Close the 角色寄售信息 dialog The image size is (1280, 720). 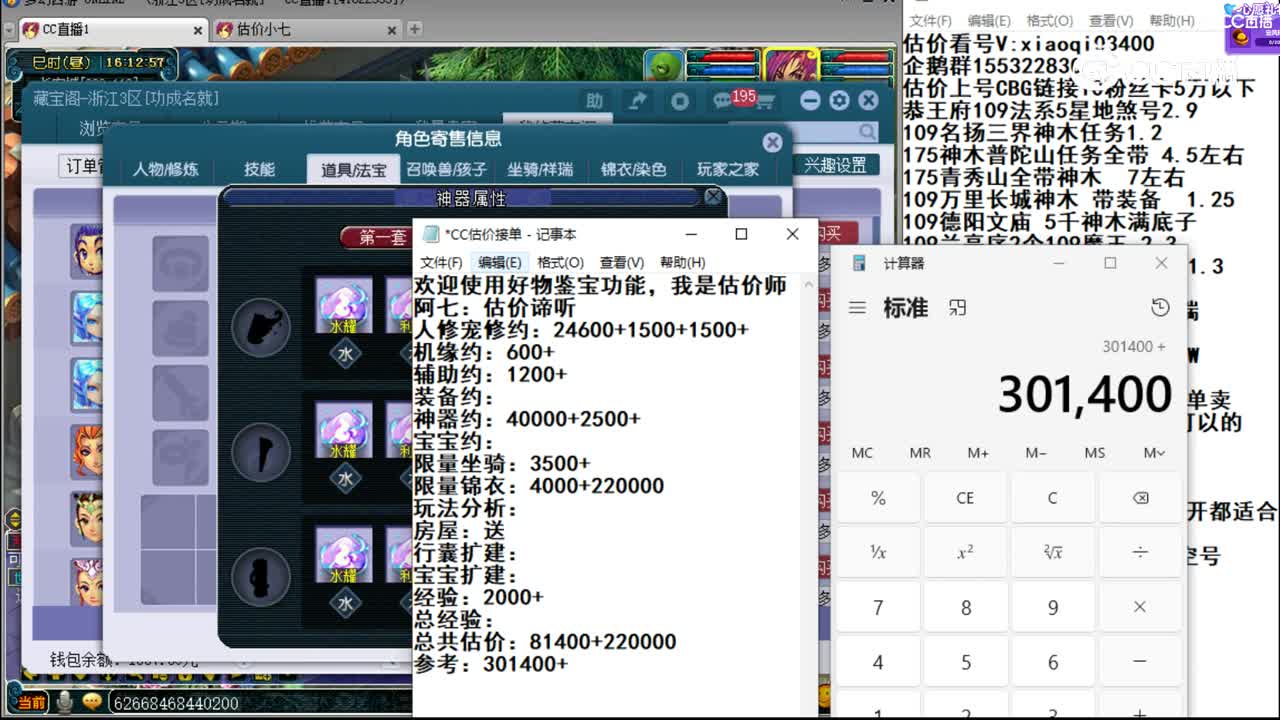(x=772, y=142)
